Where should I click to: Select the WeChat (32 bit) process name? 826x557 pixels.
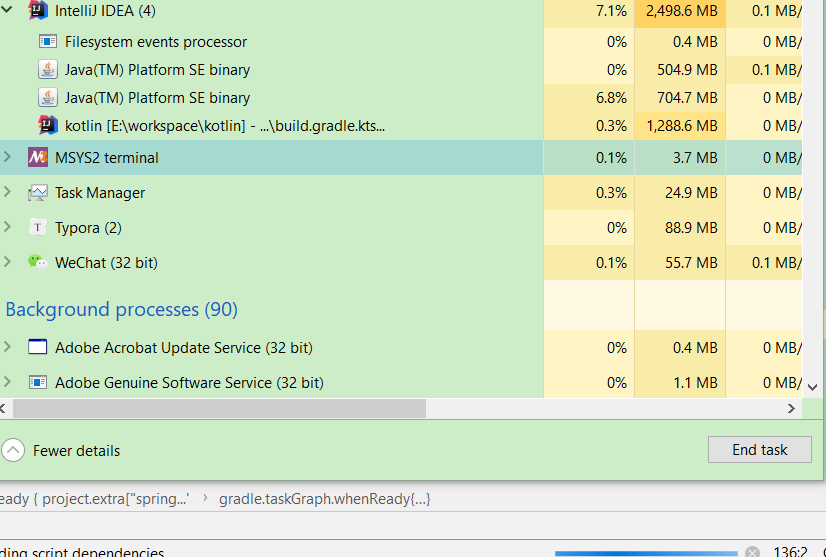106,262
